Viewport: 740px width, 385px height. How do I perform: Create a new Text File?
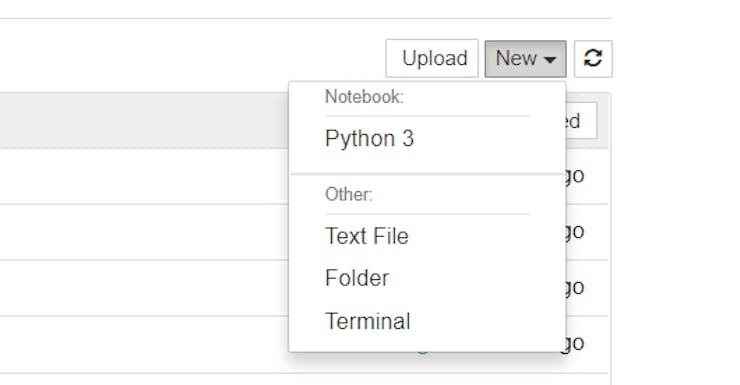click(367, 236)
